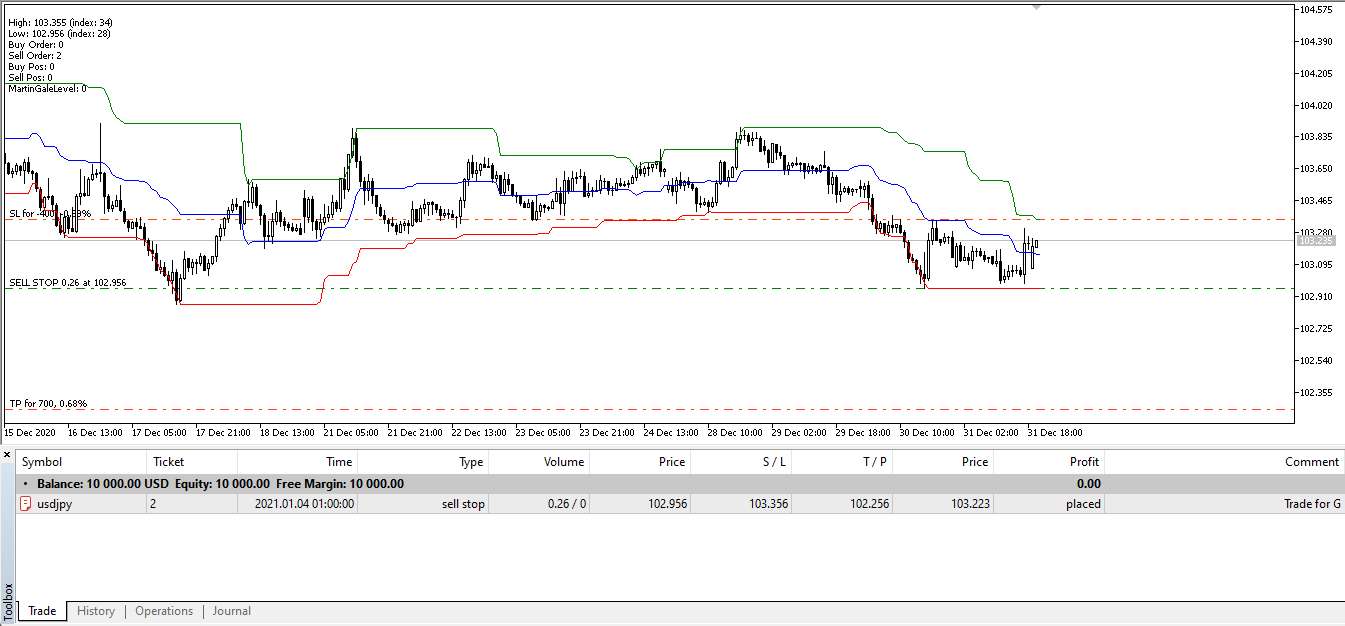Sort orders by Symbol column header
Screen dimensions: 1345x626
[42, 462]
